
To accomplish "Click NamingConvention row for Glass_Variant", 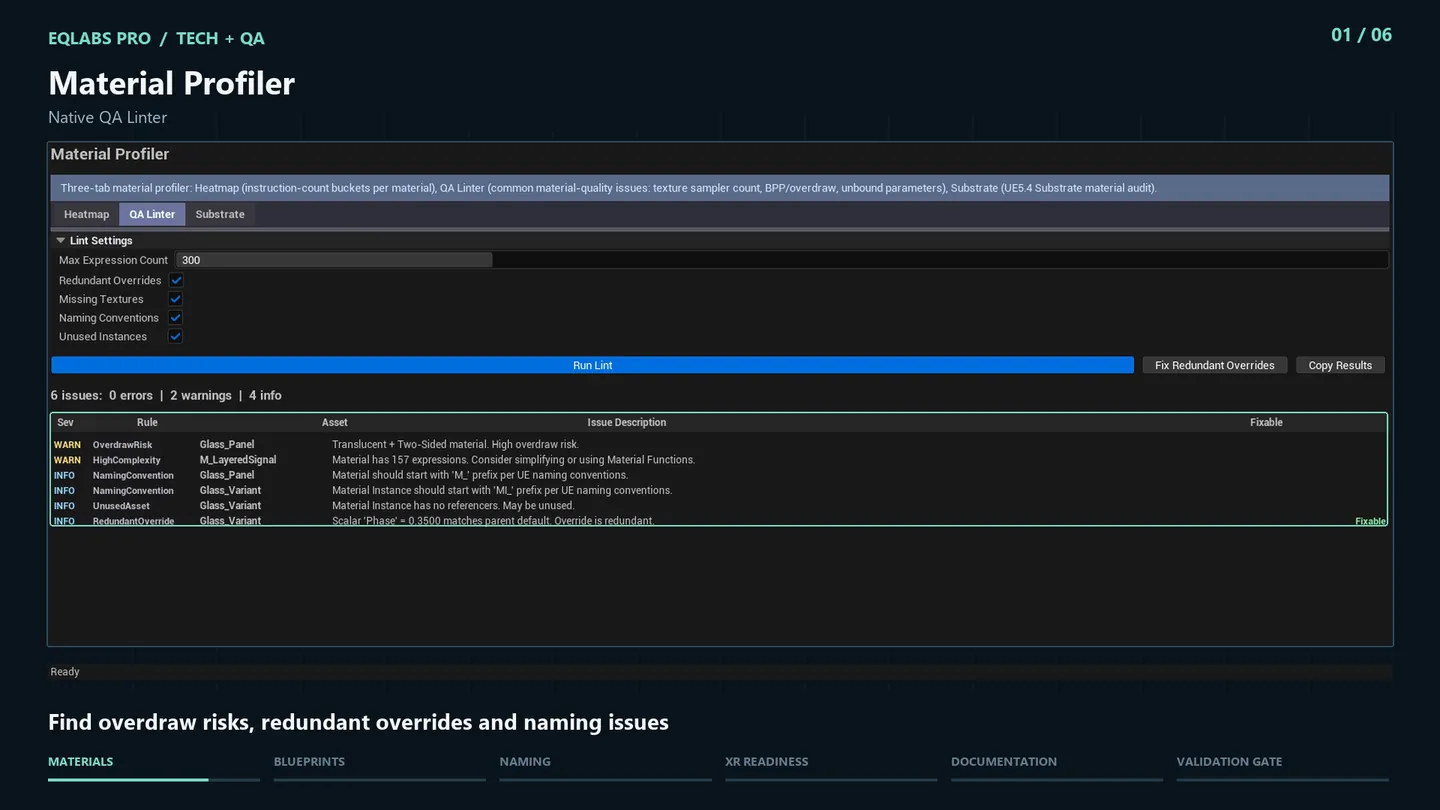I will tap(719, 491).
